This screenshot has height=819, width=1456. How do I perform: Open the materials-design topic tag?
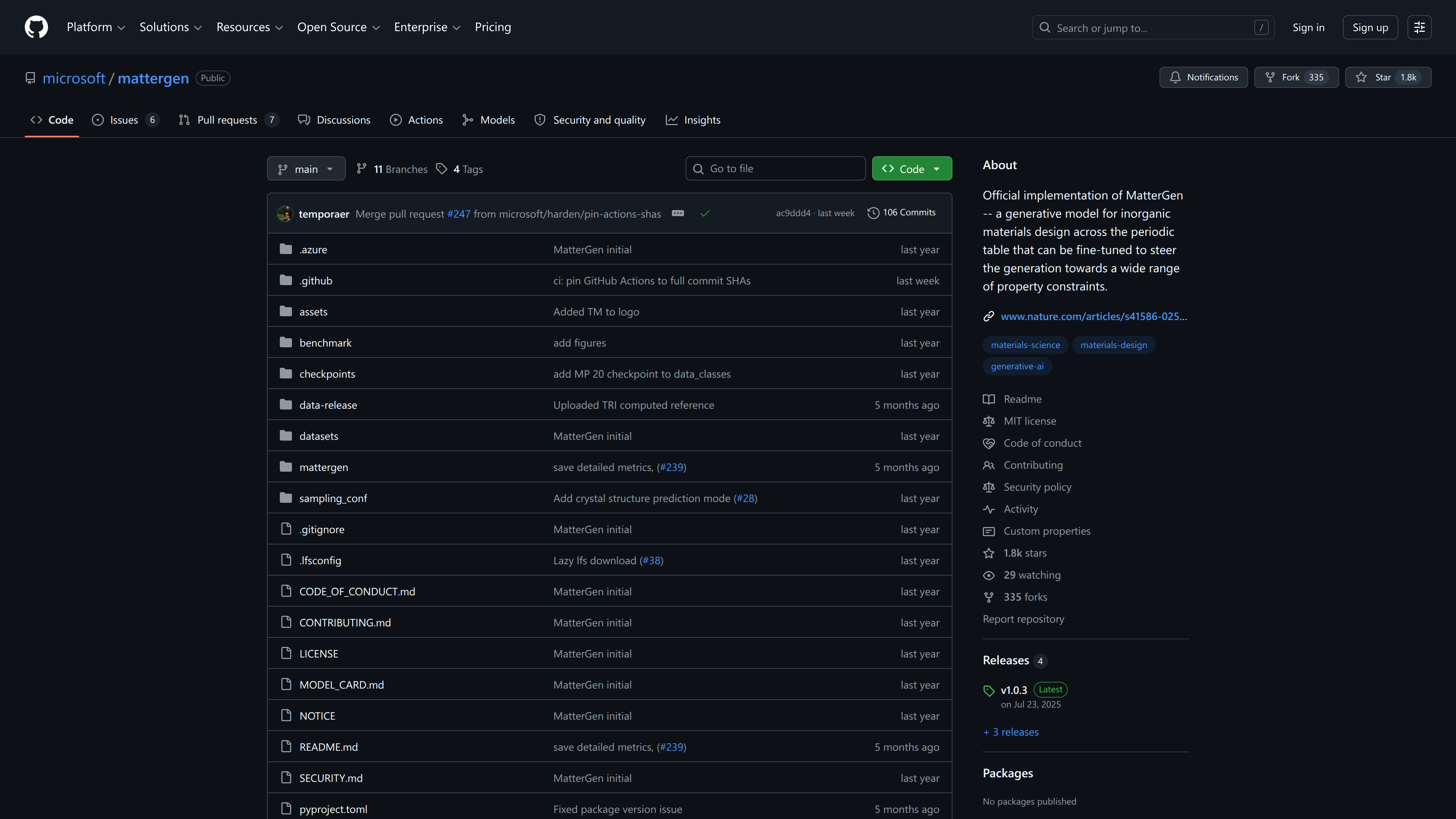[1114, 345]
